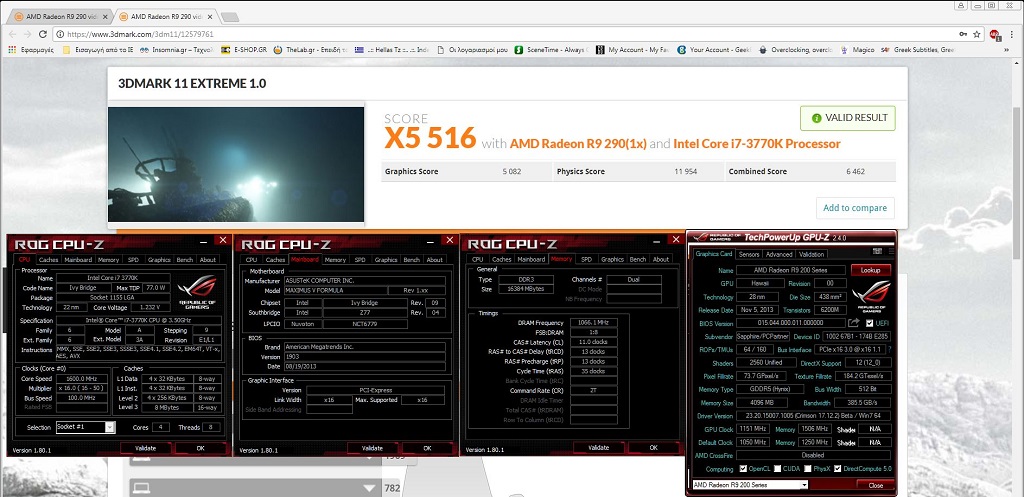
Task: Switch to the Advanced tab in GPU-Z
Action: pyautogui.click(x=778, y=254)
